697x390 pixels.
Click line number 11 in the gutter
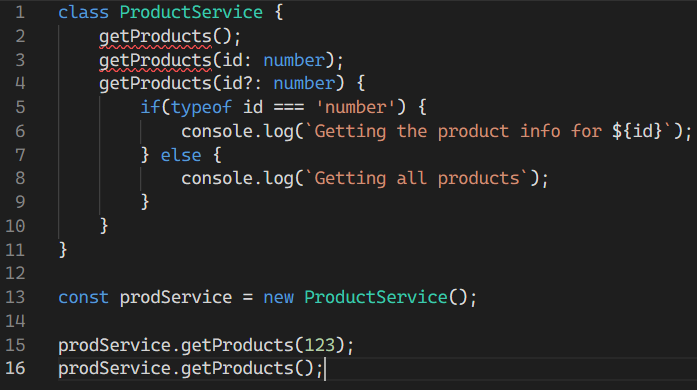[15, 250]
